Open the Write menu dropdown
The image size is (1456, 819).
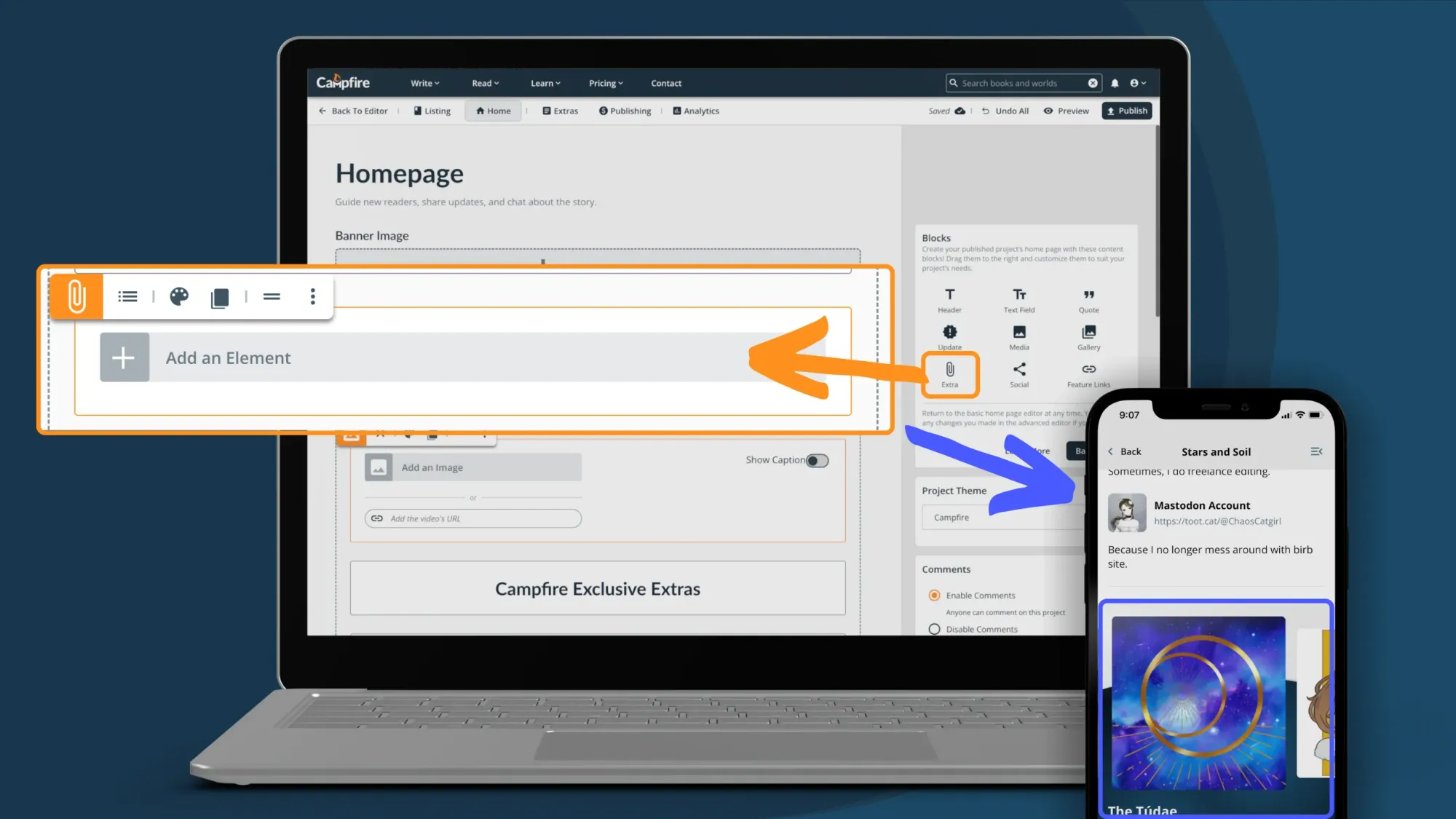(424, 83)
